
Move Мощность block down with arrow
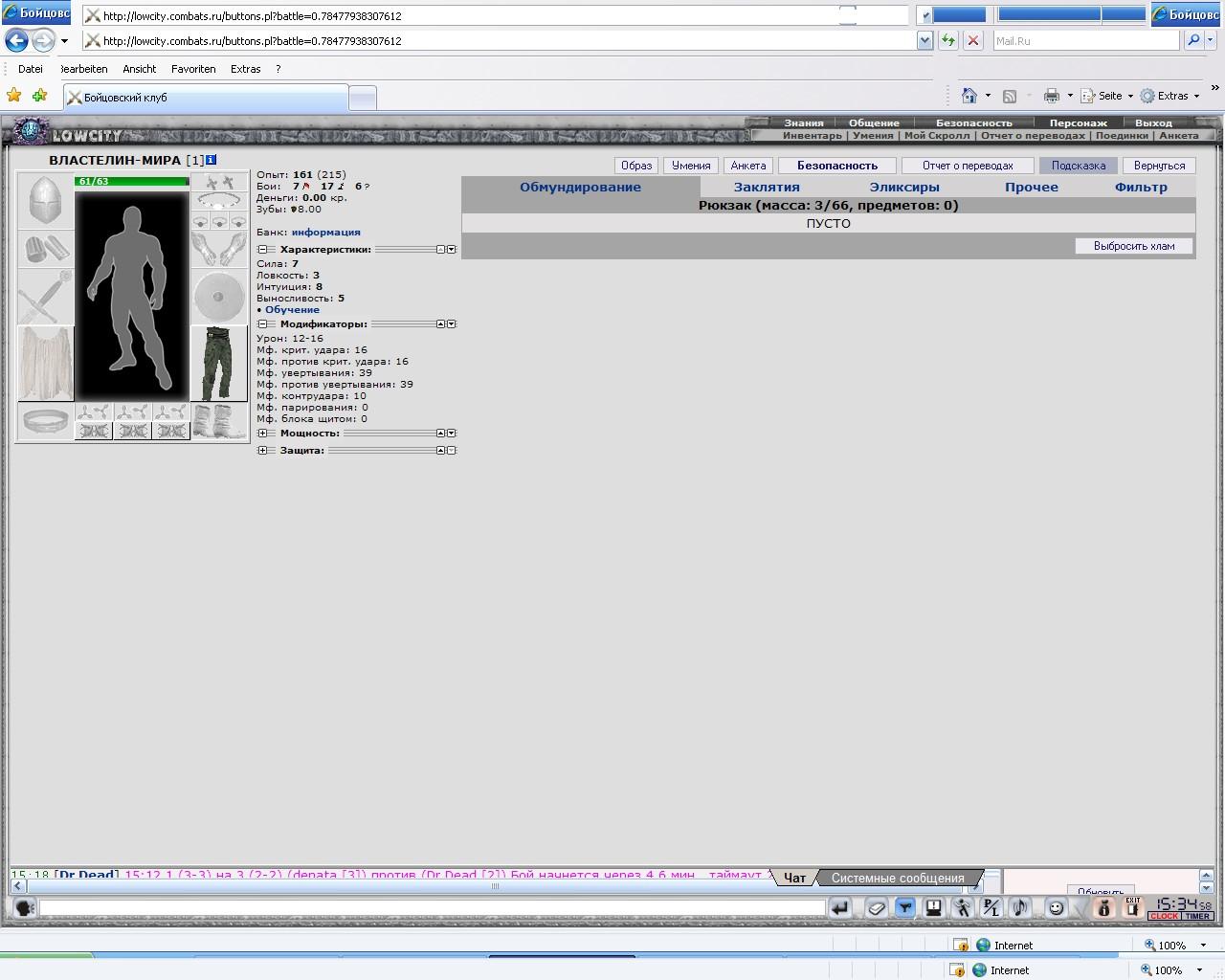452,434
